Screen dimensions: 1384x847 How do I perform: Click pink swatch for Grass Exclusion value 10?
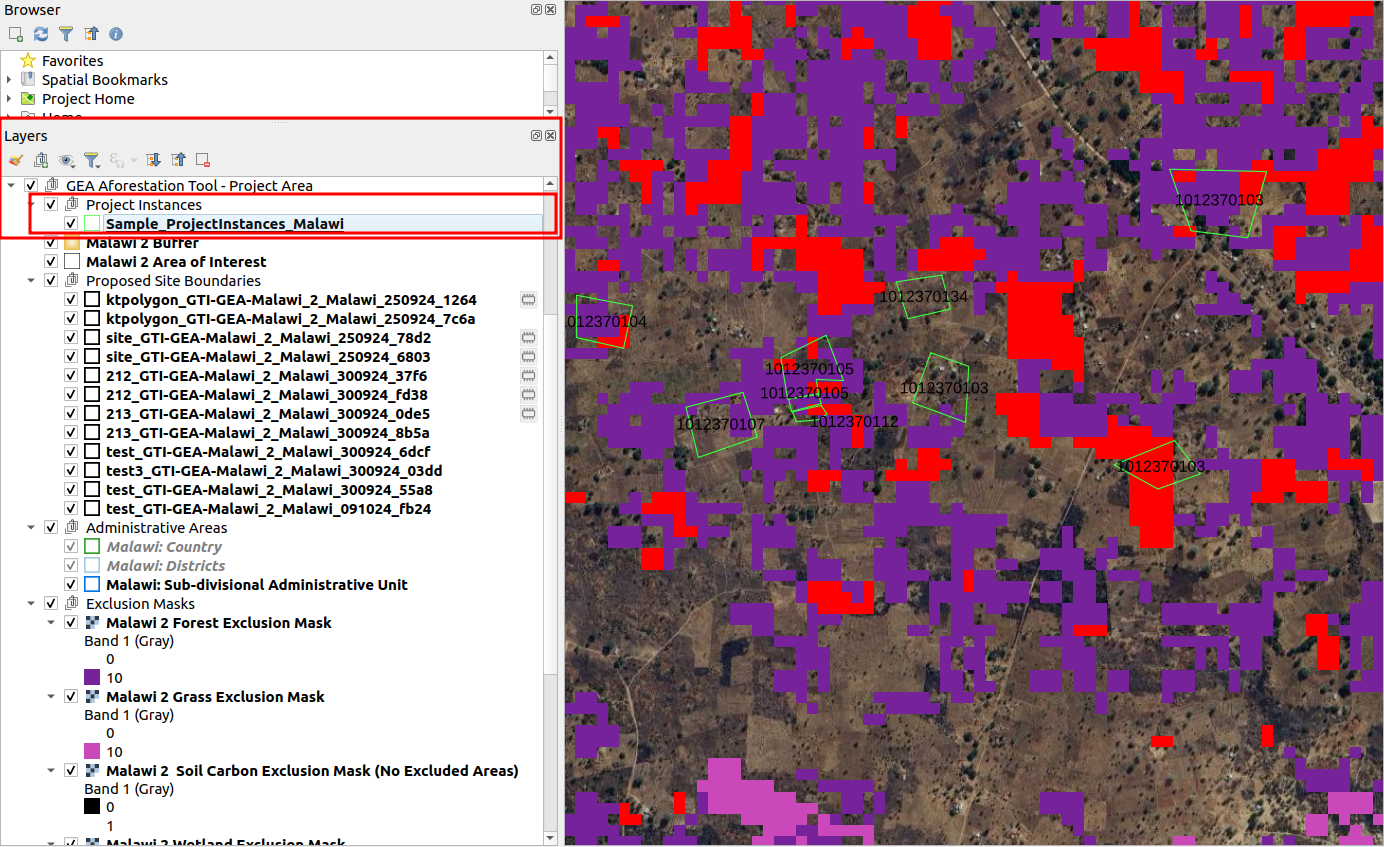[92, 752]
